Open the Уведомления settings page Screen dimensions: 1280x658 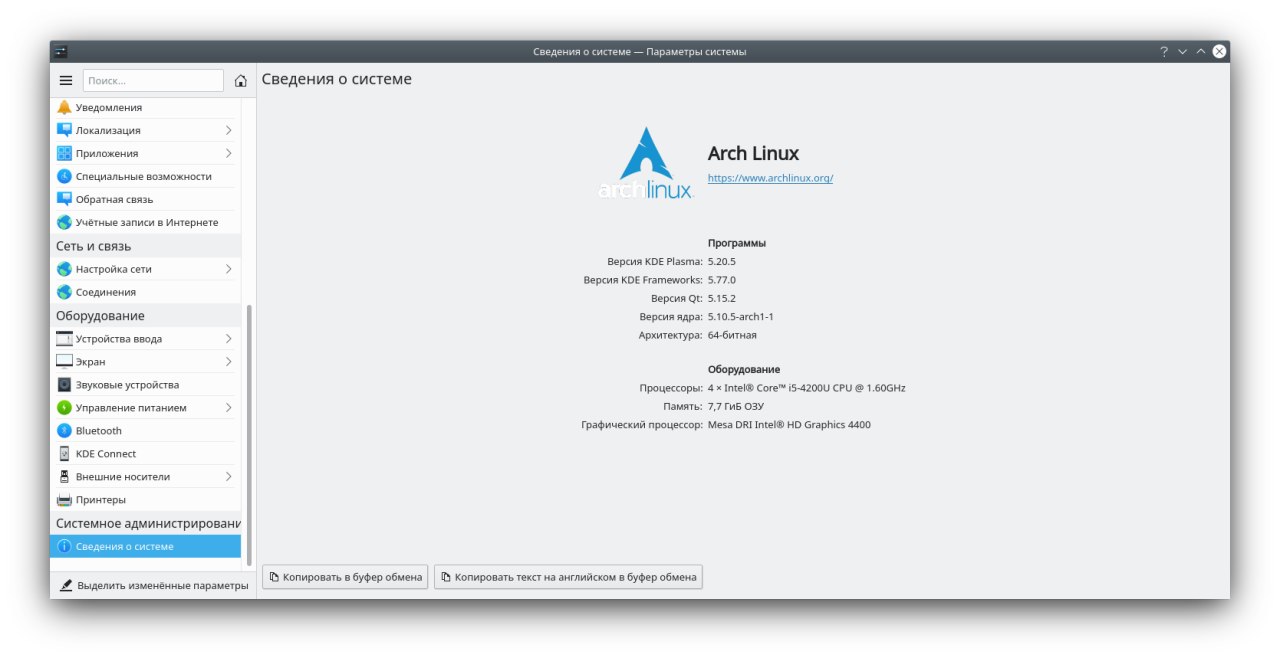coord(145,107)
